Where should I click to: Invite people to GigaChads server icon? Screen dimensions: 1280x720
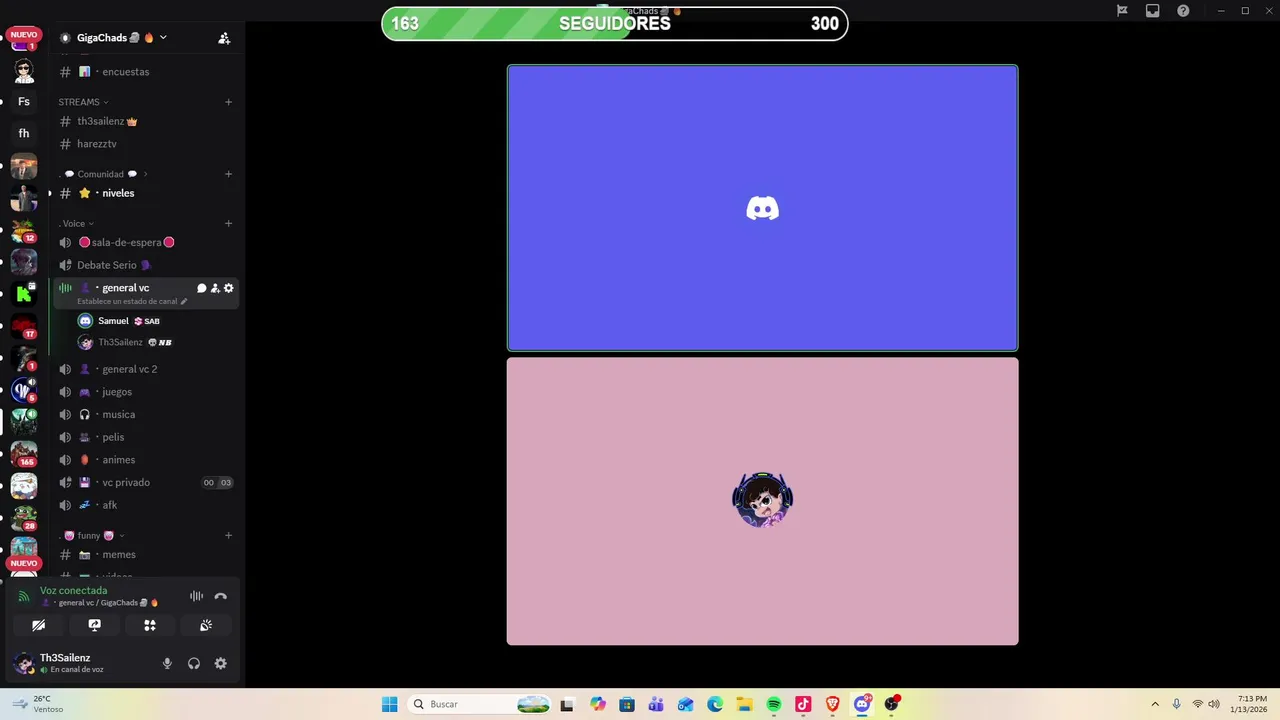tap(224, 38)
